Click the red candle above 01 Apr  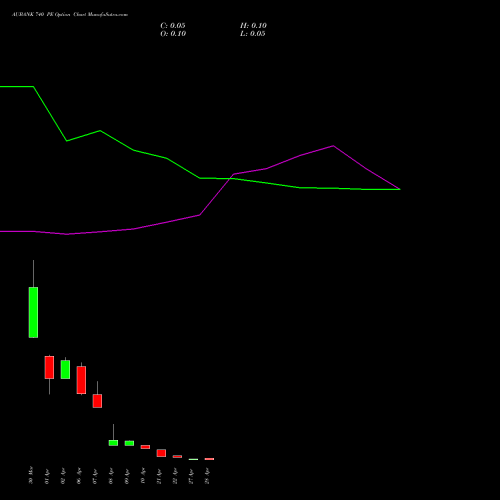49,367
